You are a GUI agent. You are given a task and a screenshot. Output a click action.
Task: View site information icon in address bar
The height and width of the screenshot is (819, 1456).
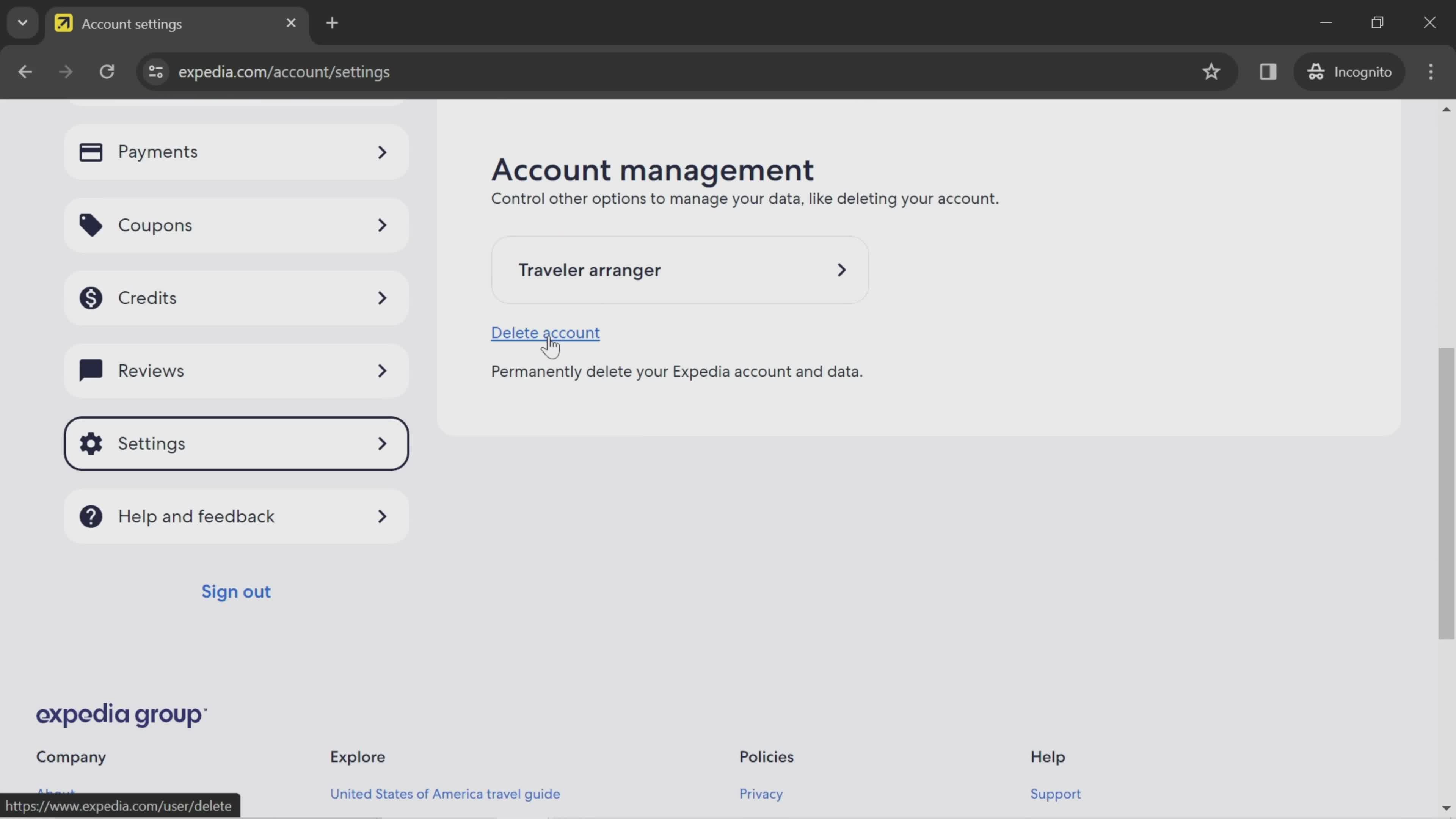(155, 72)
